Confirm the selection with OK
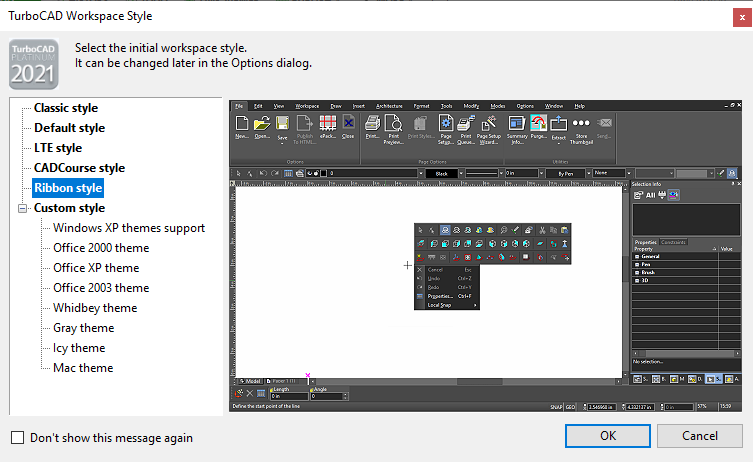 607,436
